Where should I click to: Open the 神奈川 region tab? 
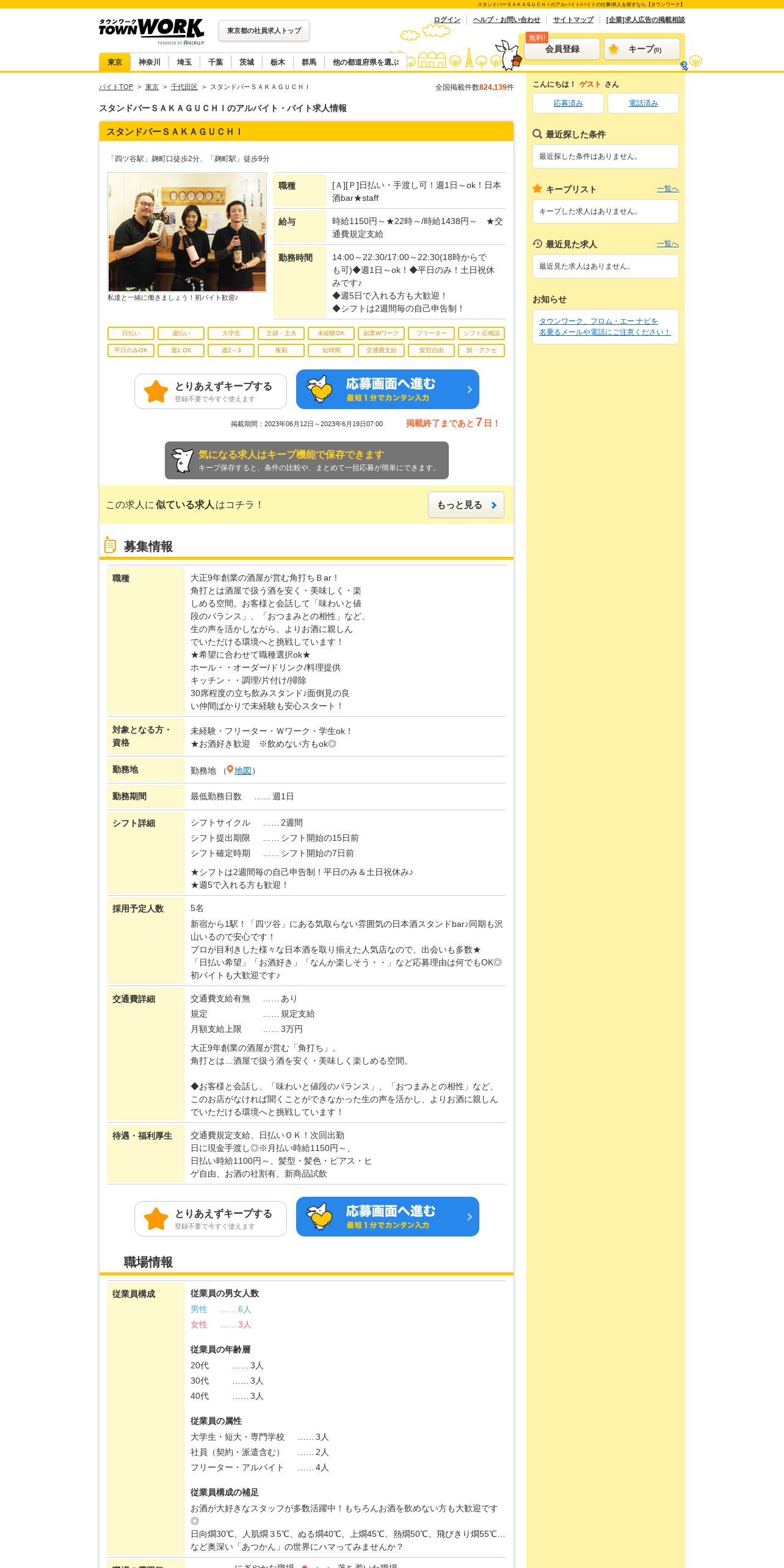(150, 62)
